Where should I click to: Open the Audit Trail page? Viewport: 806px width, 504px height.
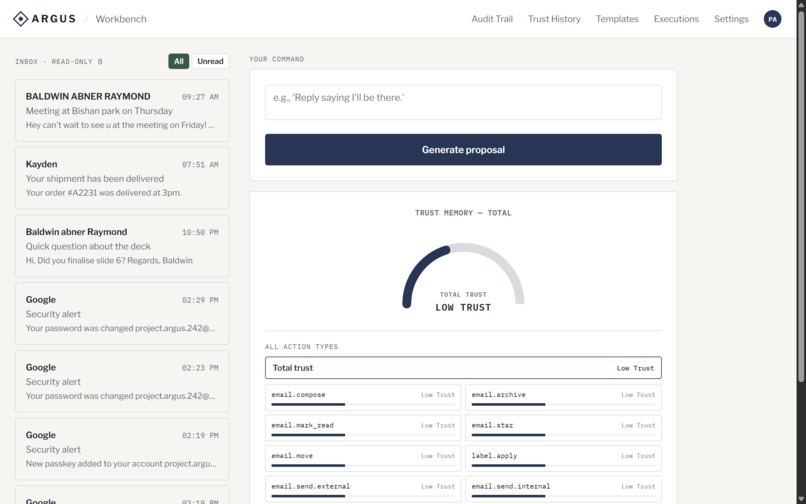[492, 19]
